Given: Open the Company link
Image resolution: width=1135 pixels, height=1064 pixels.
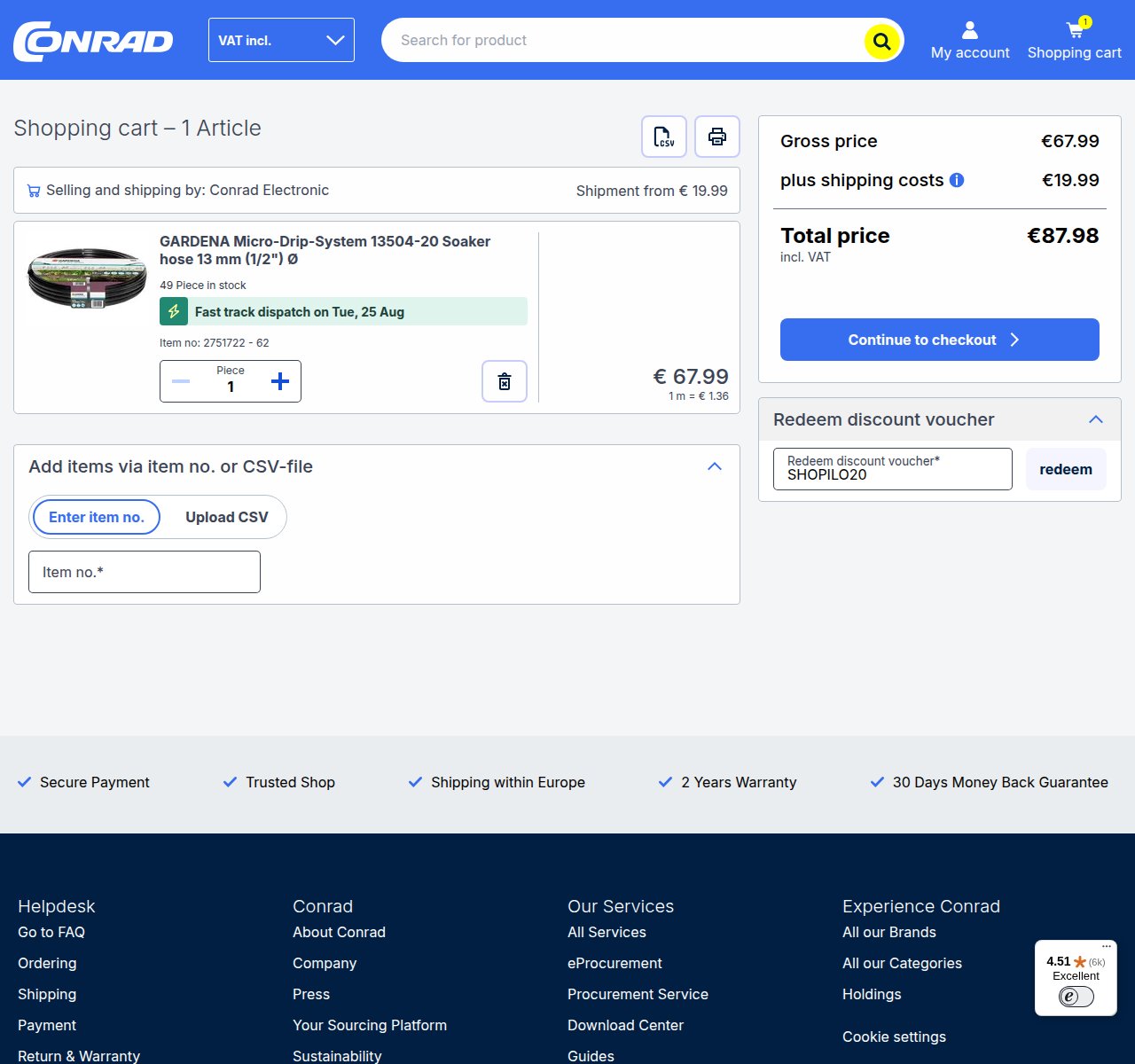Looking at the screenshot, I should pos(325,963).
